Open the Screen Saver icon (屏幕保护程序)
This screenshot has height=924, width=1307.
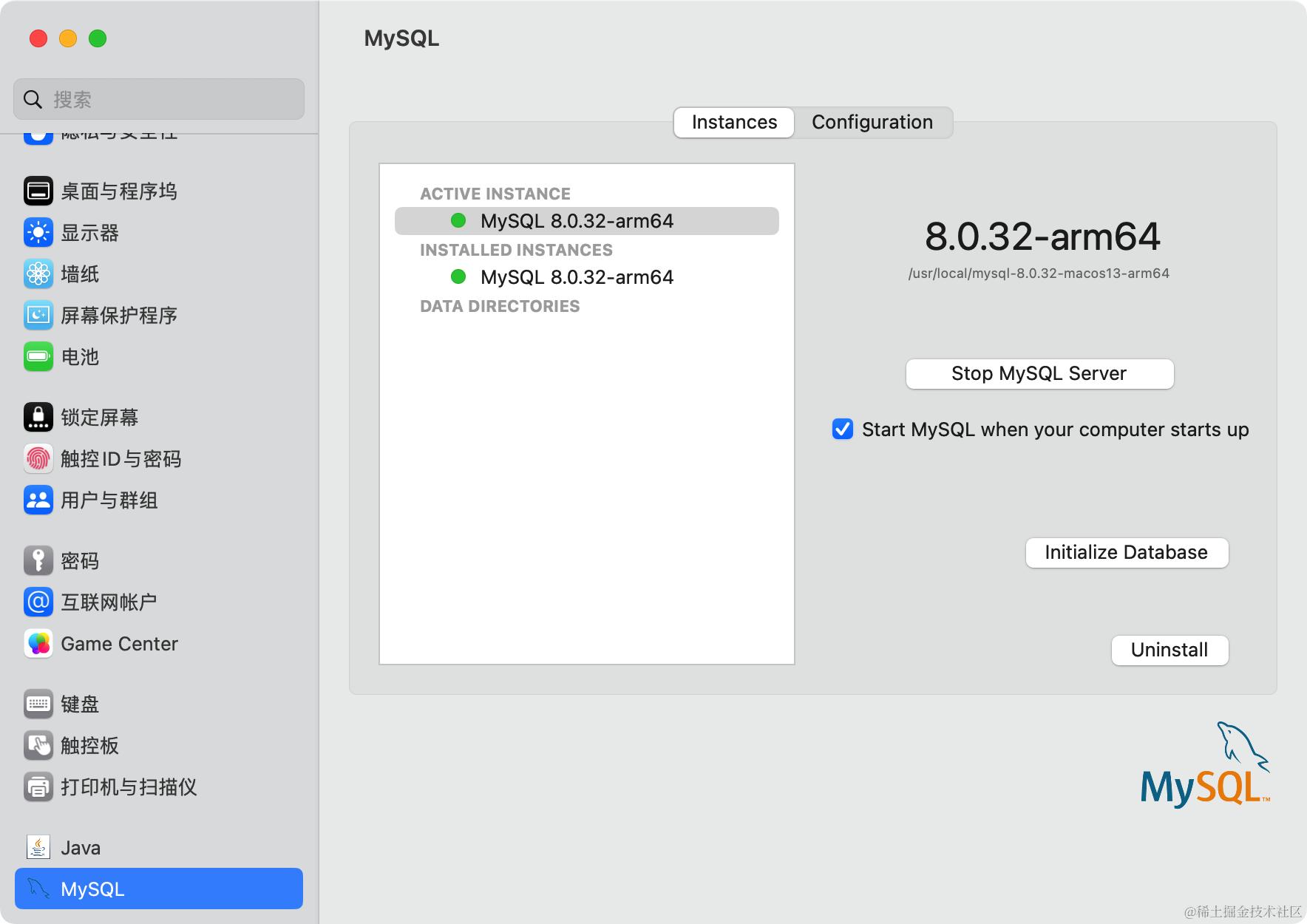(38, 316)
